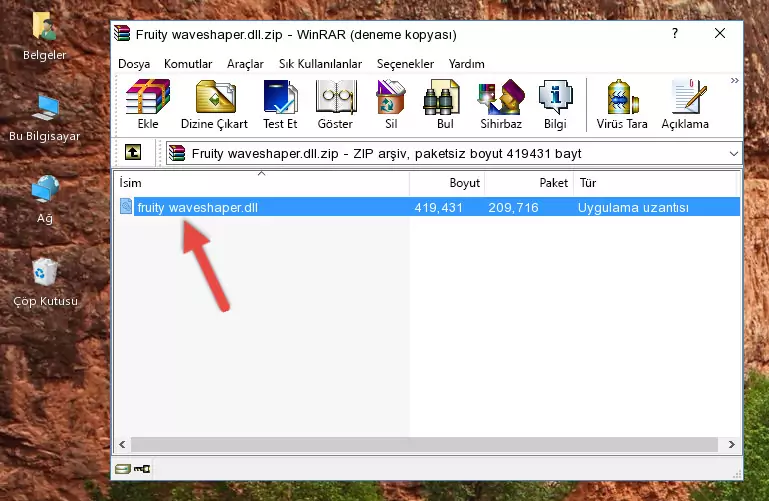Viewport: 769px width, 501px height.
Task: Click the 419,431 size value
Action: pyautogui.click(x=438, y=207)
